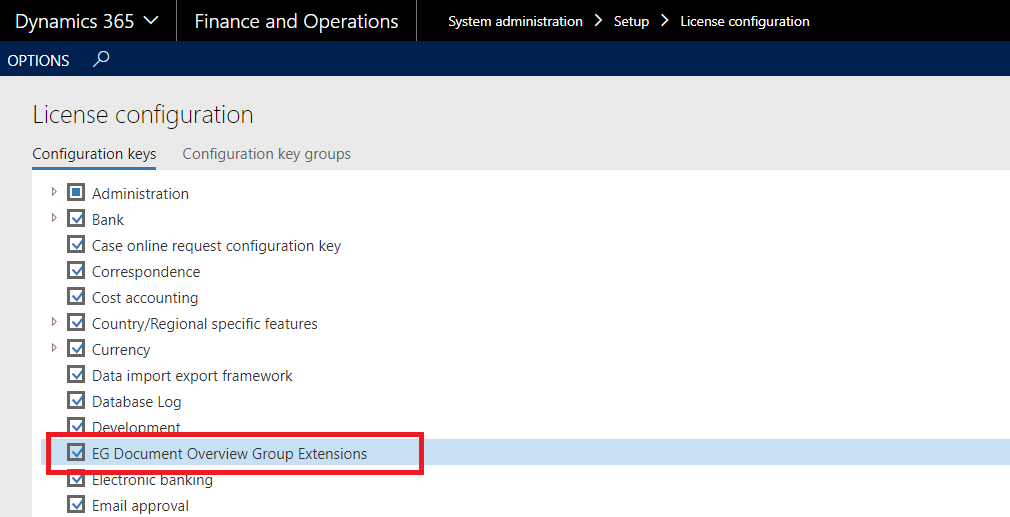Expand the Currency tree node

[54, 348]
